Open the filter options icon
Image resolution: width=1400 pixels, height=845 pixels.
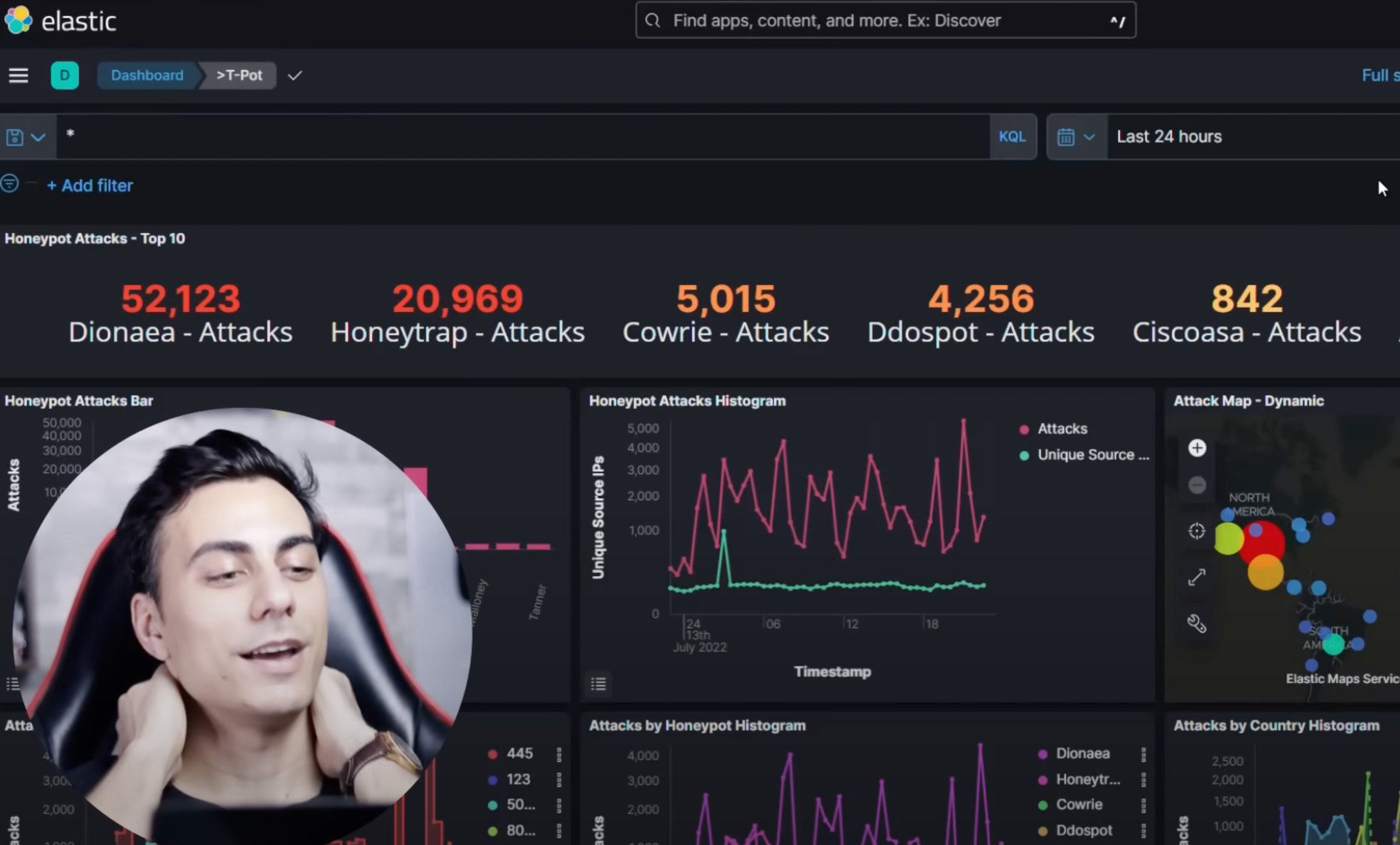tap(10, 183)
